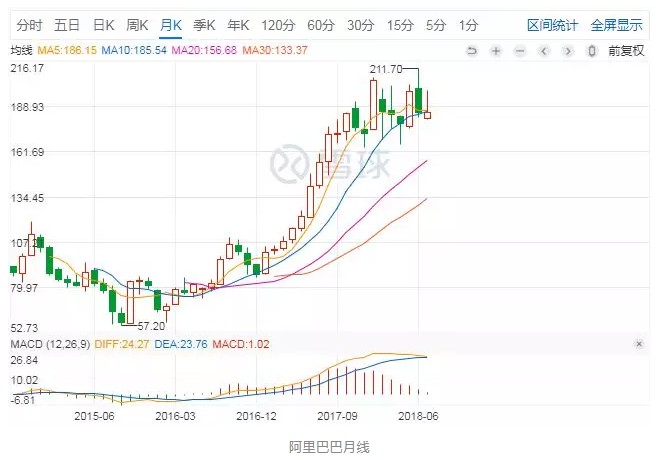Select the 120分 interval tab
Viewport: 658px width, 460px height.
278,26
